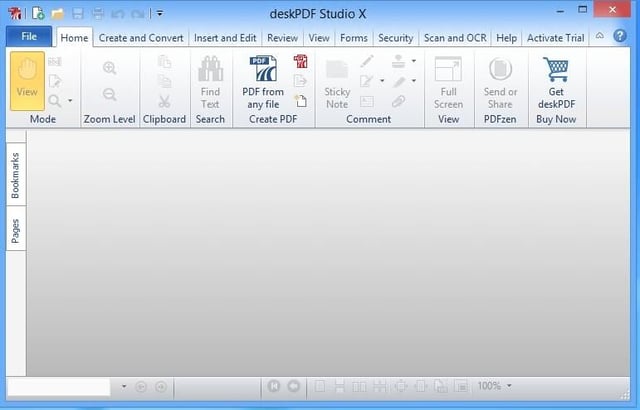Viewport: 640px width, 410px height.
Task: Select single page layout icon in status bar
Action: [320, 386]
